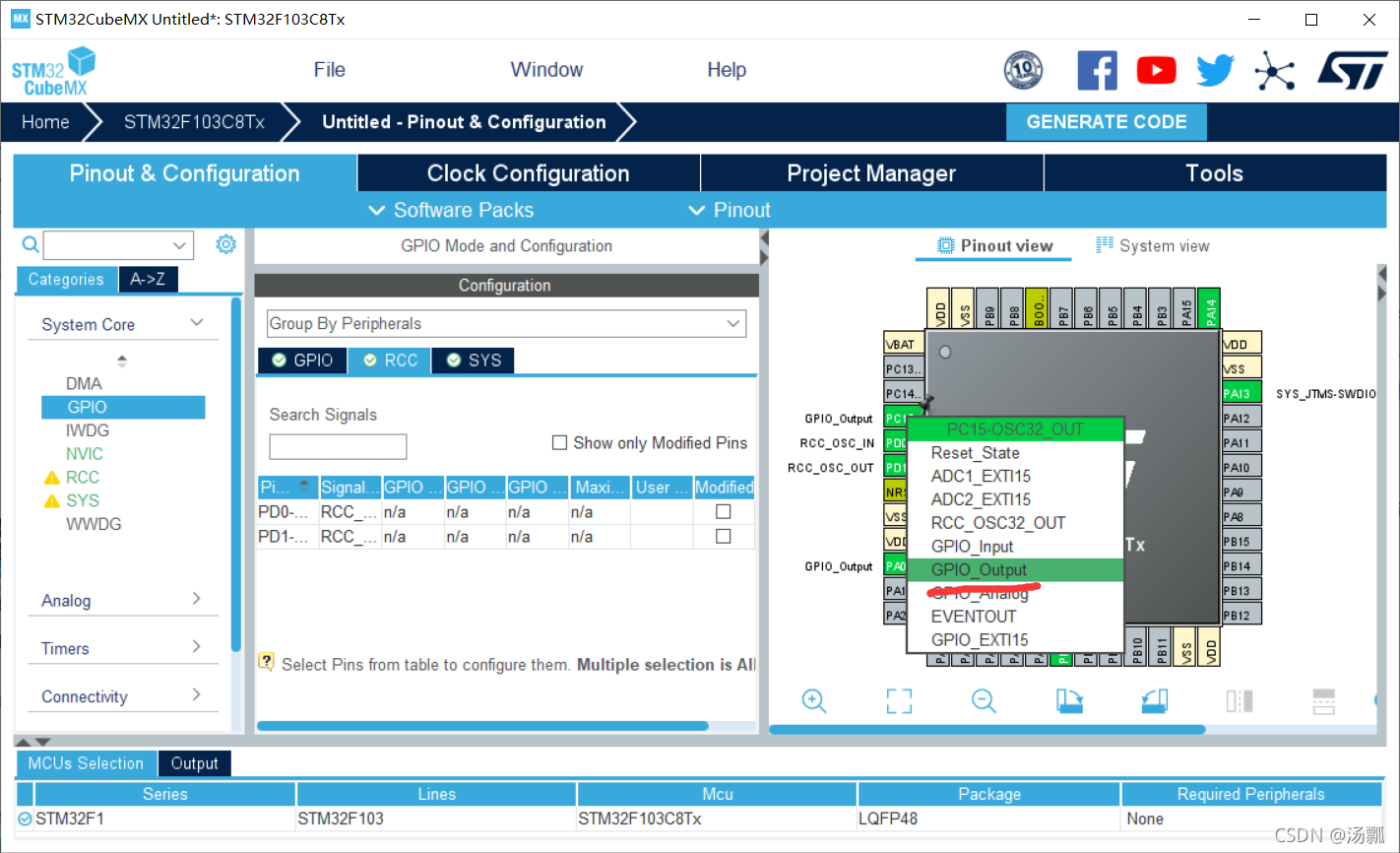Click the horizontal scrollbar under the pinout view

(987, 730)
